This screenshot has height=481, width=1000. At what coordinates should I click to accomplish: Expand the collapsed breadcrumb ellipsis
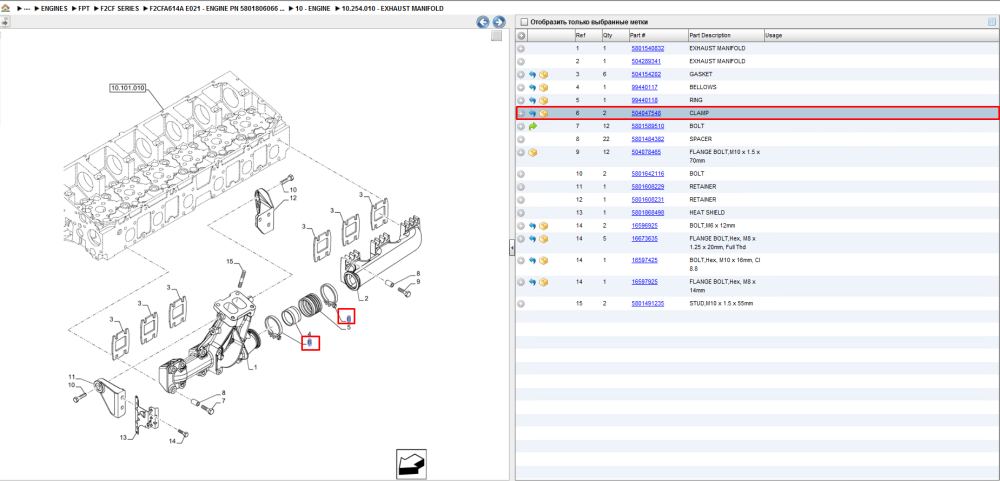coord(27,9)
